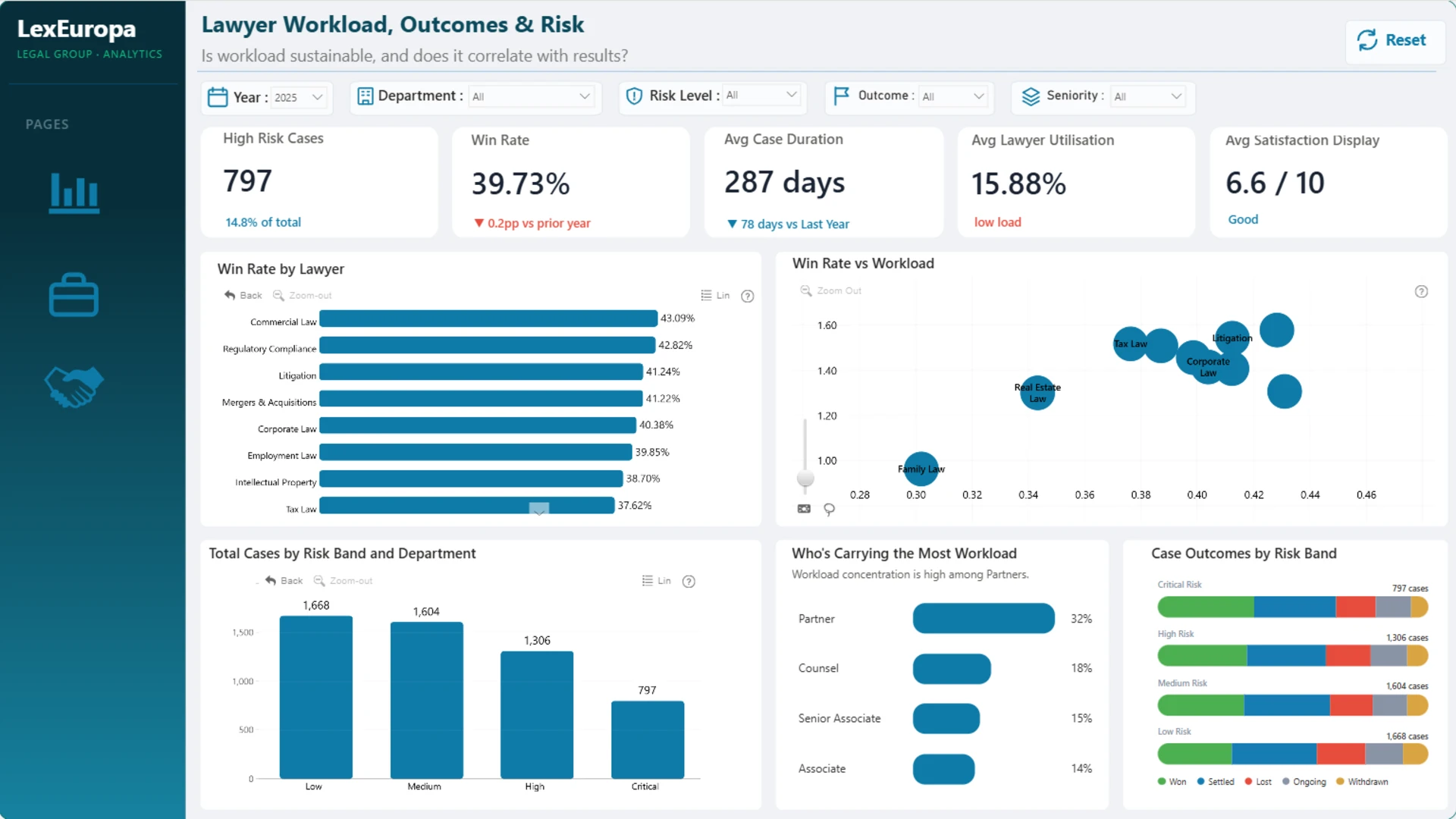Toggle Lin scale in Win Rate by Lawyer chart
Screen dimensions: 1456x819
pyautogui.click(x=715, y=296)
